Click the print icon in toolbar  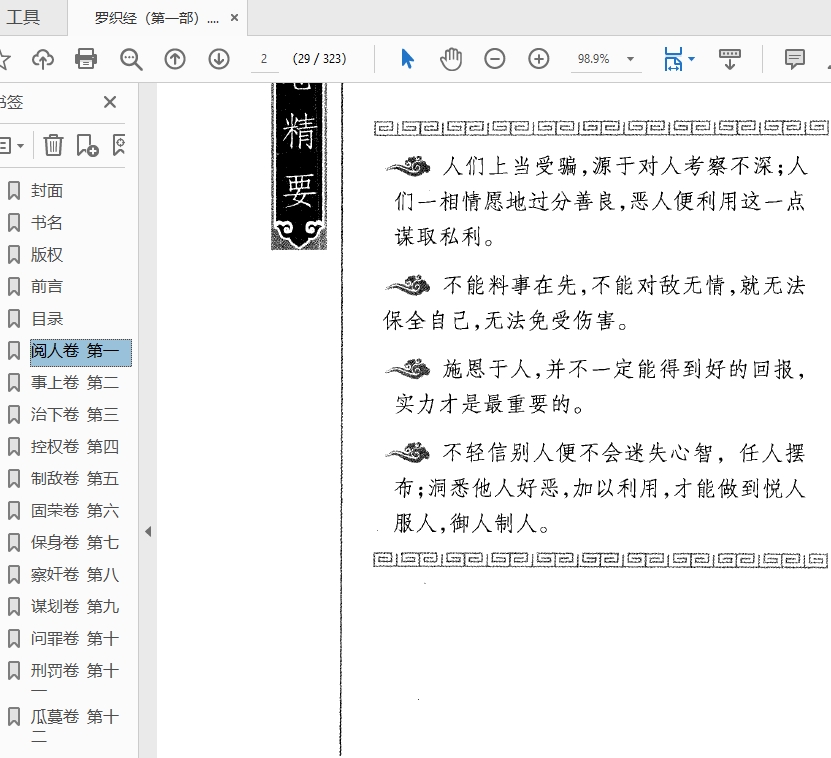[x=86, y=59]
